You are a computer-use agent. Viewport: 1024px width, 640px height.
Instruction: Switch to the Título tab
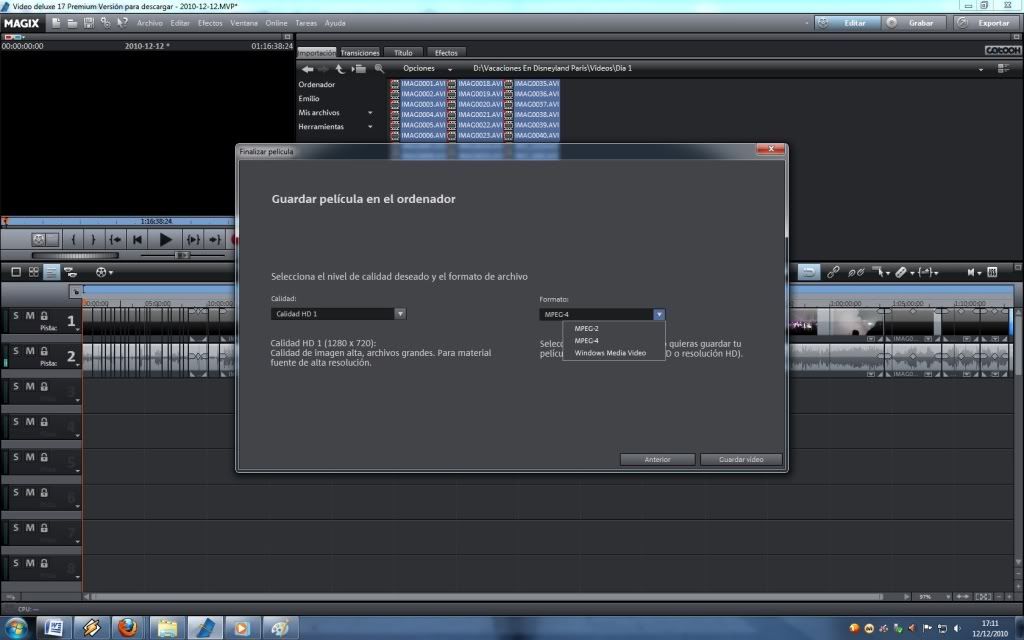click(x=403, y=52)
